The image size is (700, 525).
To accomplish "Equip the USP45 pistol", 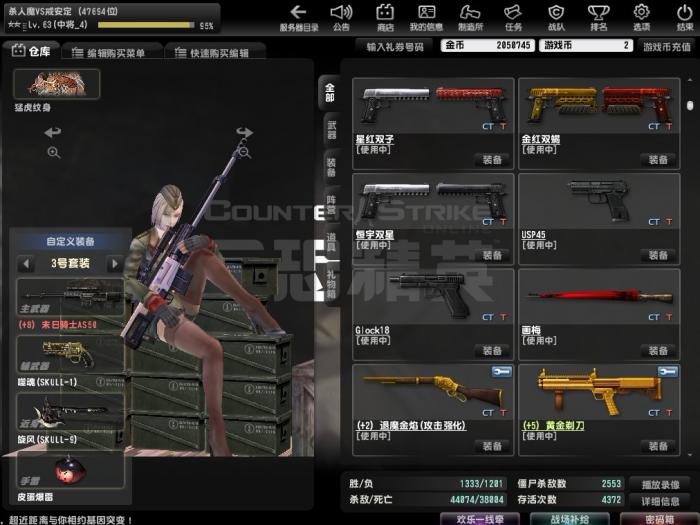I will click(x=658, y=255).
